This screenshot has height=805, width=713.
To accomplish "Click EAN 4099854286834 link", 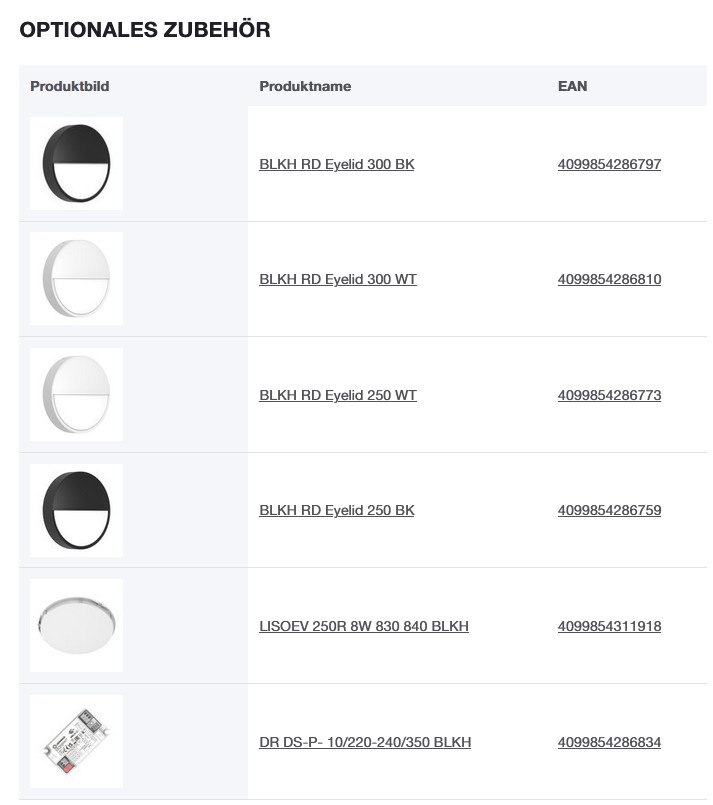I will point(609,742).
